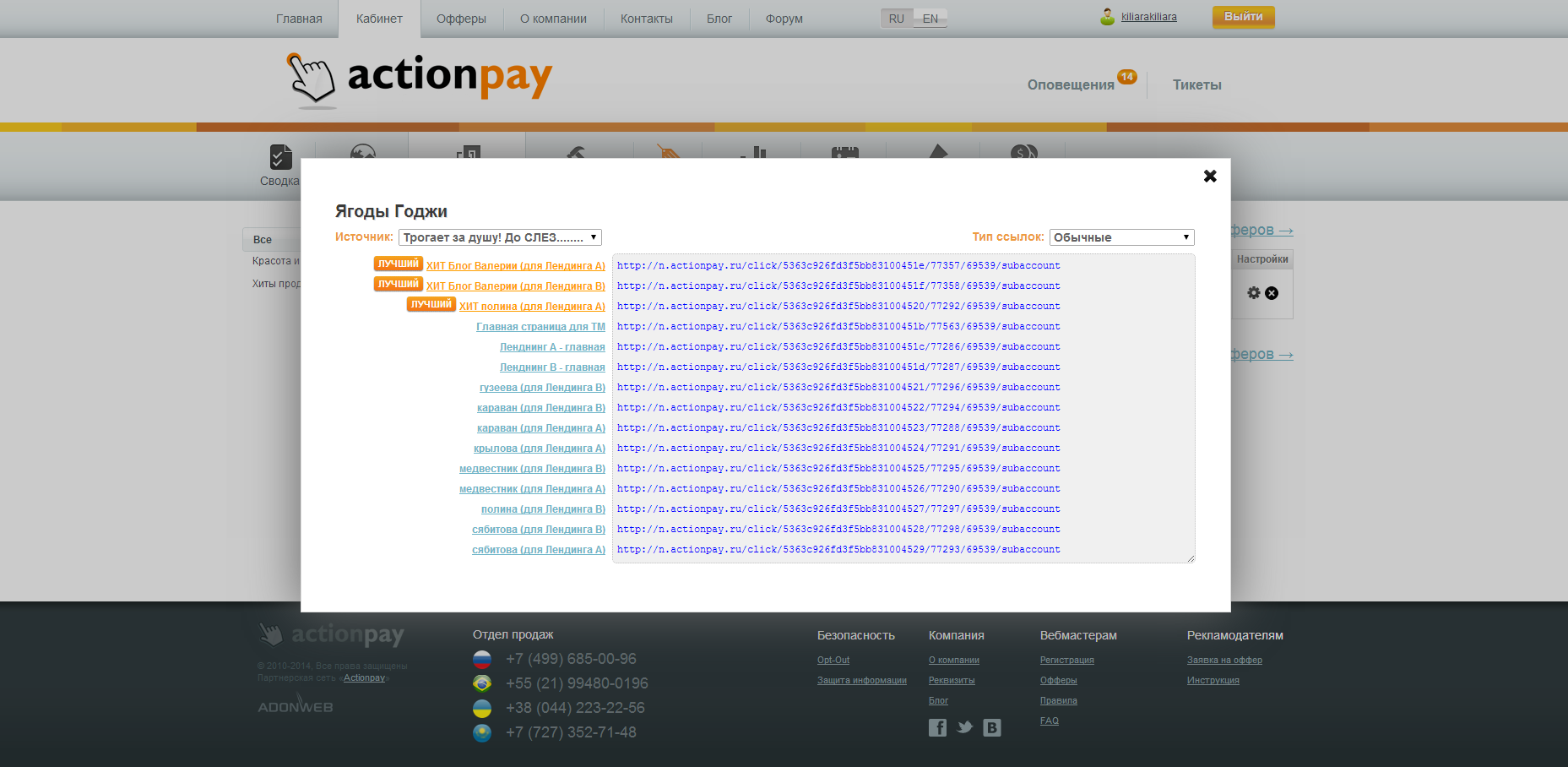The height and width of the screenshot is (767, 1568).
Task: Open медвестник (для Лендинга B) link
Action: click(x=532, y=469)
